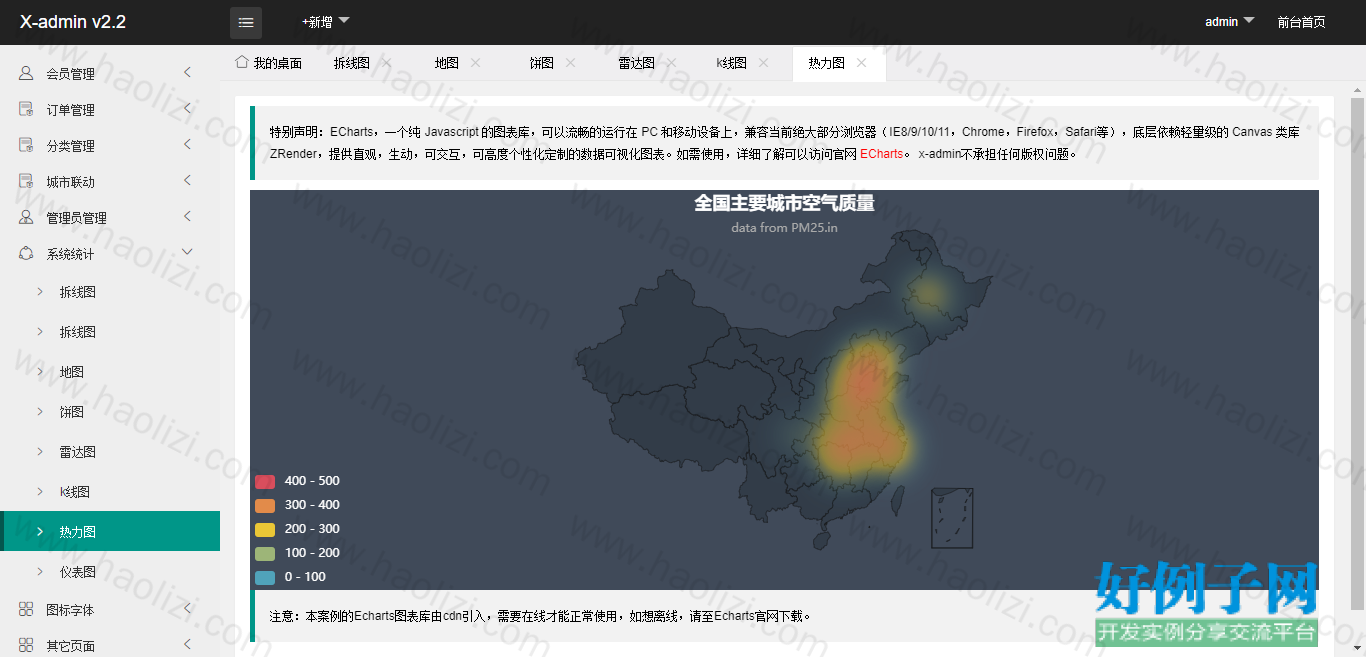Open k线图 in the sidebar
This screenshot has width=1366, height=657.
point(110,492)
